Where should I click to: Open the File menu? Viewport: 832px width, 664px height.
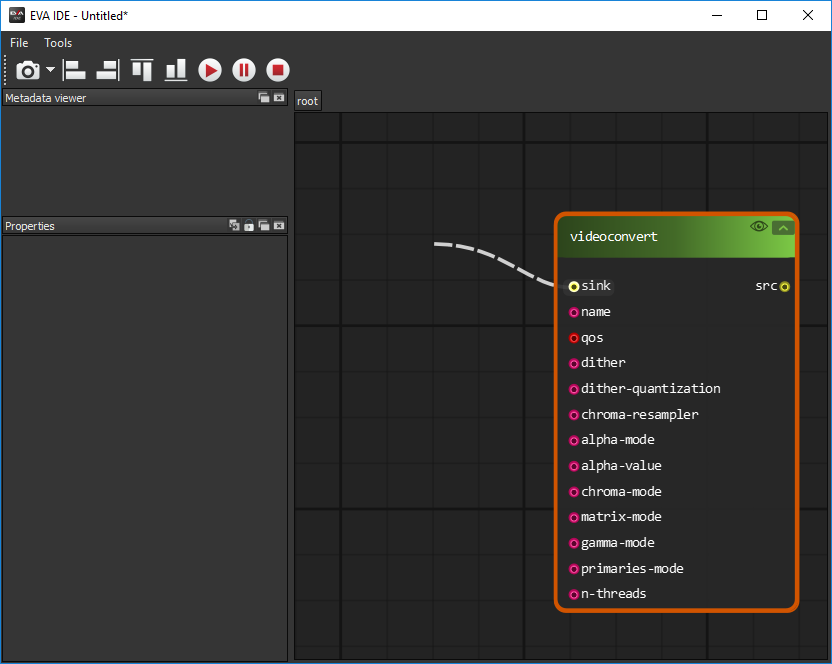pos(19,43)
